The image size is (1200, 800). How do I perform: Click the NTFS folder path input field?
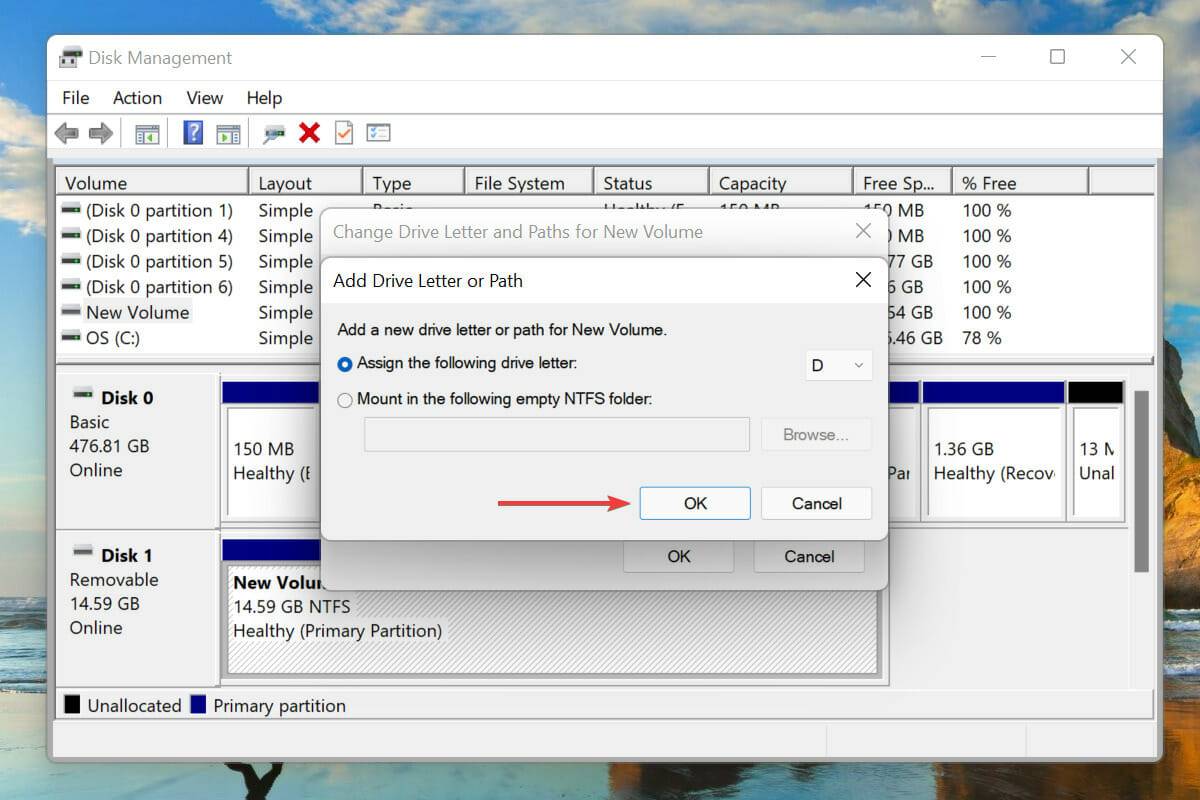[x=557, y=435]
